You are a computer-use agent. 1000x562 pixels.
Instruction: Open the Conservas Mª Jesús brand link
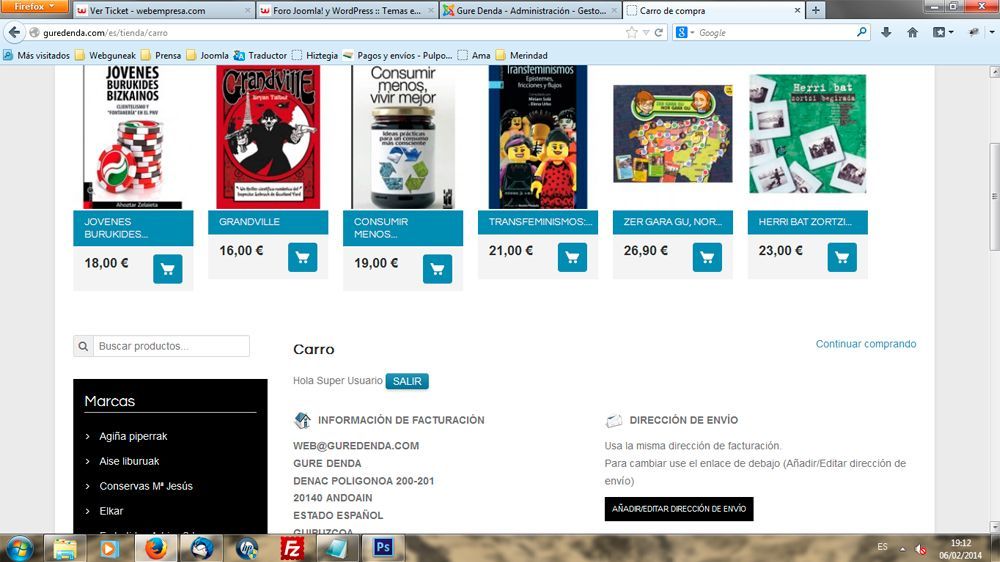click(145, 486)
